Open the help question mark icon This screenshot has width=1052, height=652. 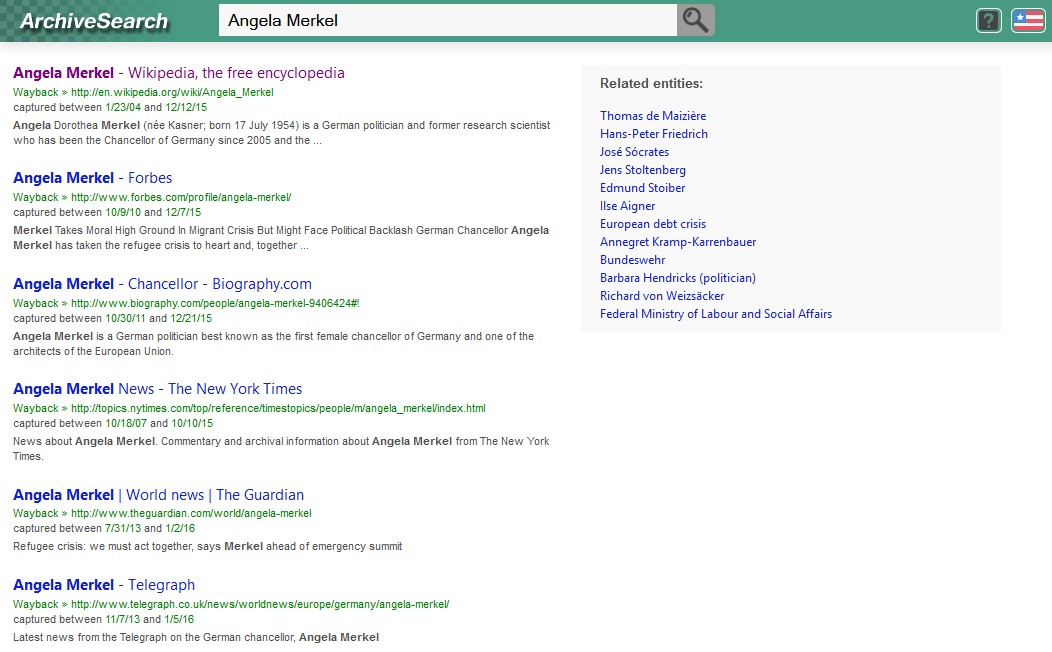tap(988, 21)
